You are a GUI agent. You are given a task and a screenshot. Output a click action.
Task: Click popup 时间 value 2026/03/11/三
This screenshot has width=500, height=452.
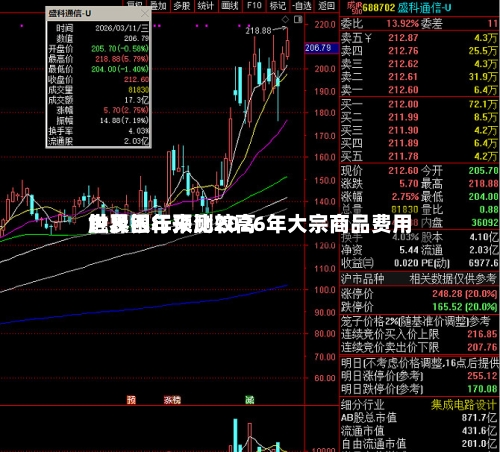[x=122, y=28]
